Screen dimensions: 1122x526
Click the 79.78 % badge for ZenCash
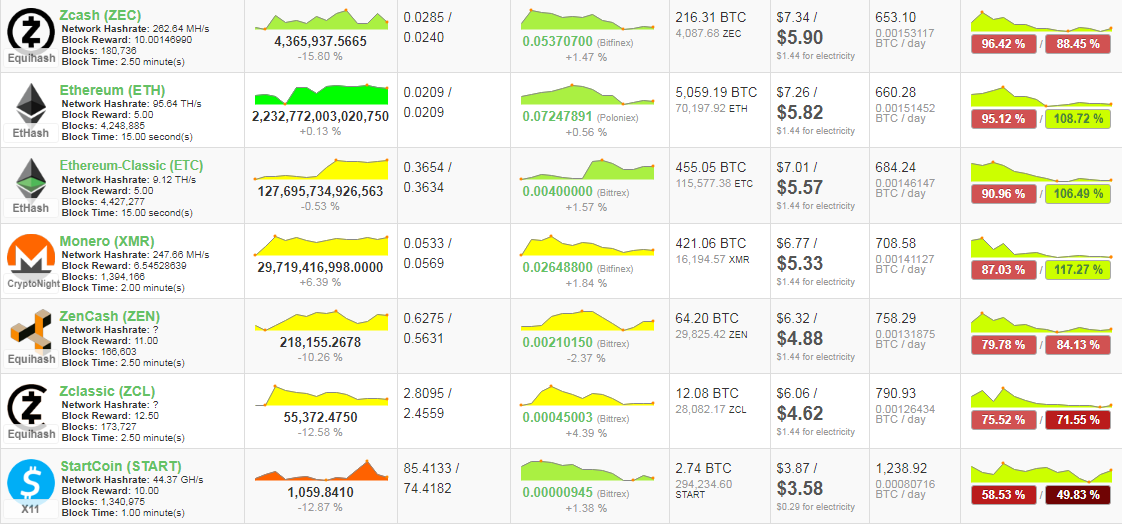[1004, 345]
